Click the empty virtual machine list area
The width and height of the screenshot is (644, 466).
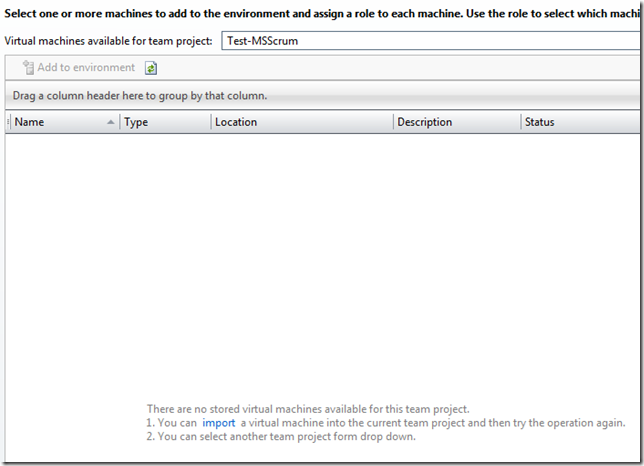[322, 260]
